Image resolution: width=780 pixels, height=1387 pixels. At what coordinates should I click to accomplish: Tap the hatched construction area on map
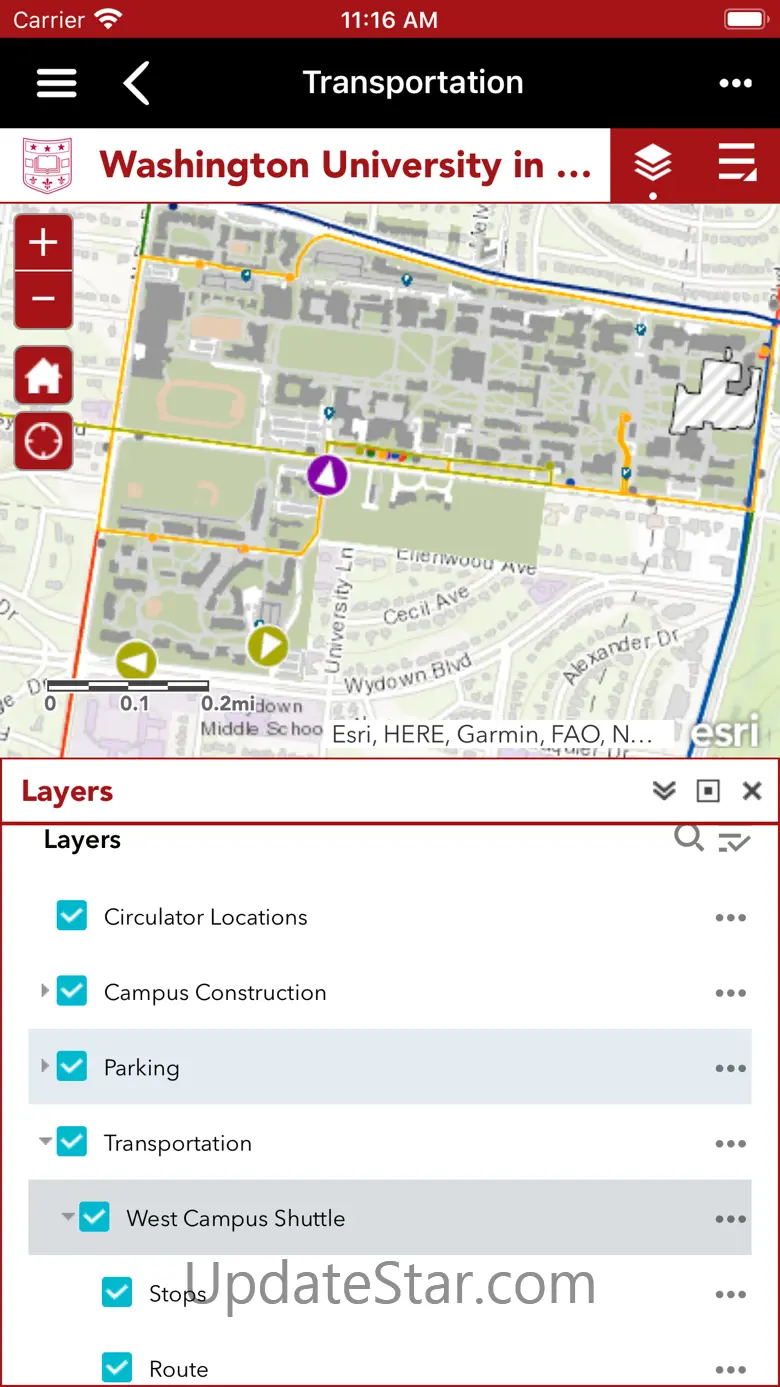[716, 393]
